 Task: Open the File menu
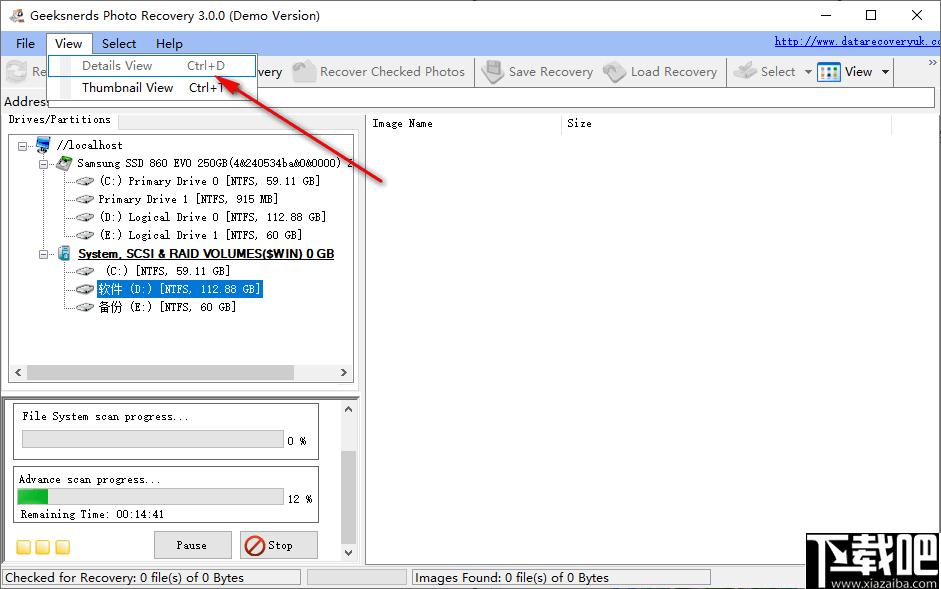coord(25,44)
